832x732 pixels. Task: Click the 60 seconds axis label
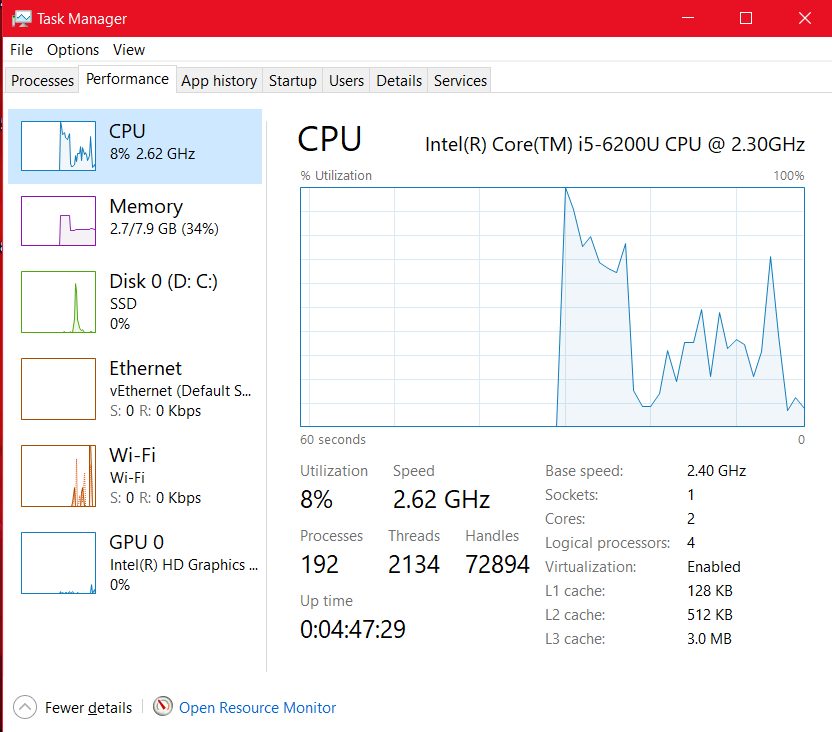point(333,440)
